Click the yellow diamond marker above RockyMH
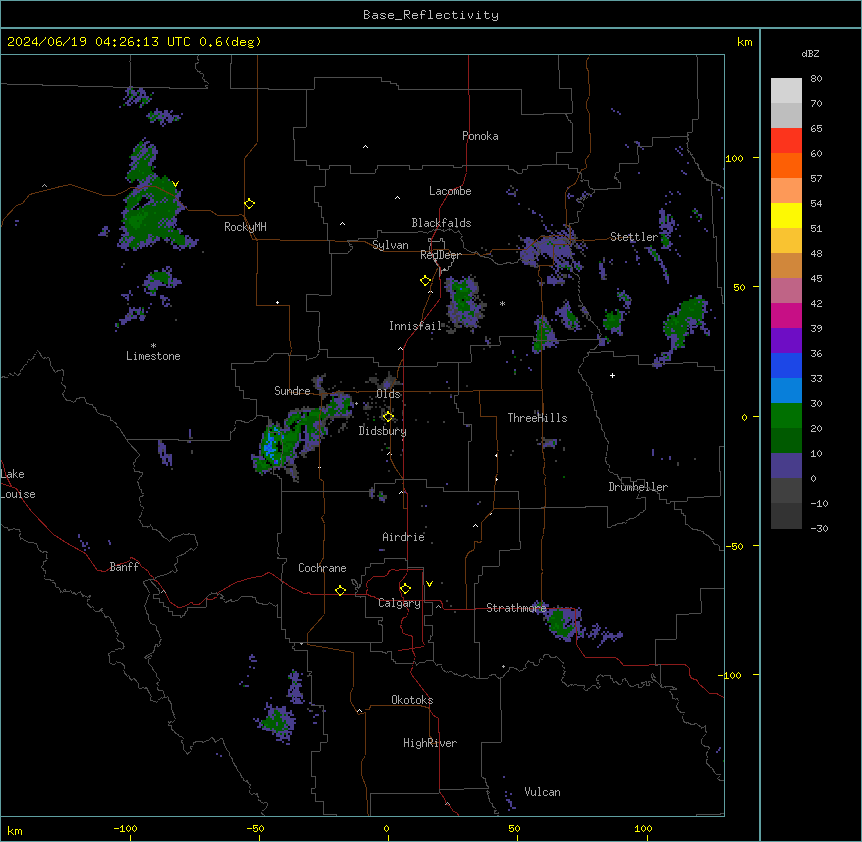 [250, 204]
